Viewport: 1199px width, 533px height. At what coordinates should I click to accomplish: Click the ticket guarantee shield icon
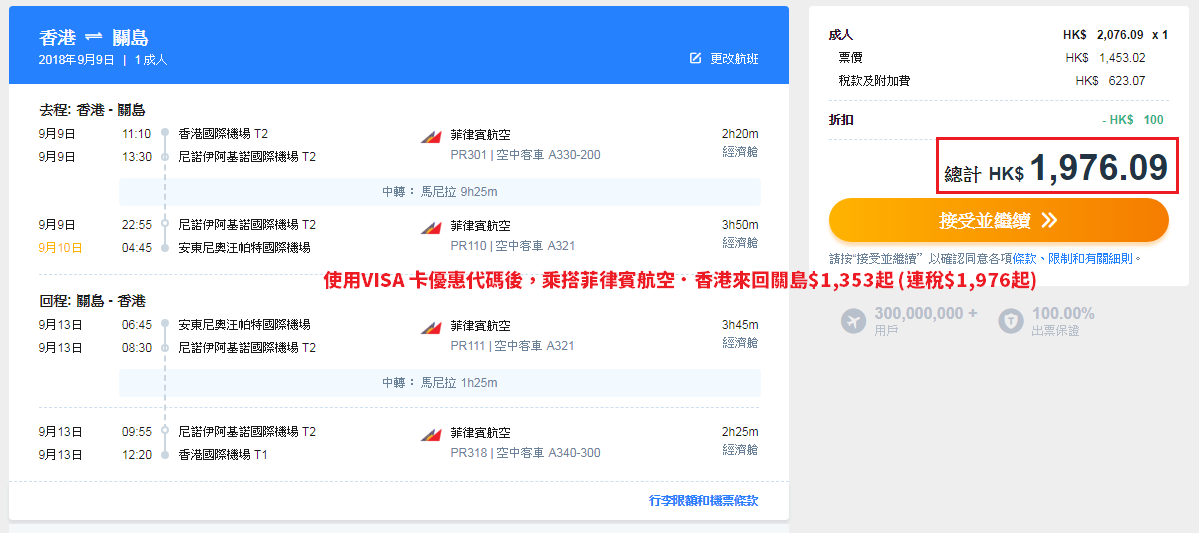point(1011,321)
